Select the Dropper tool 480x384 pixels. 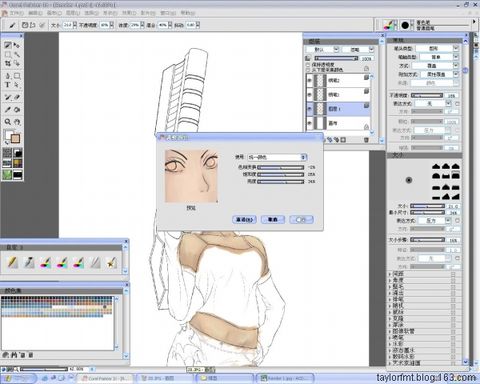pyautogui.click(x=8, y=109)
